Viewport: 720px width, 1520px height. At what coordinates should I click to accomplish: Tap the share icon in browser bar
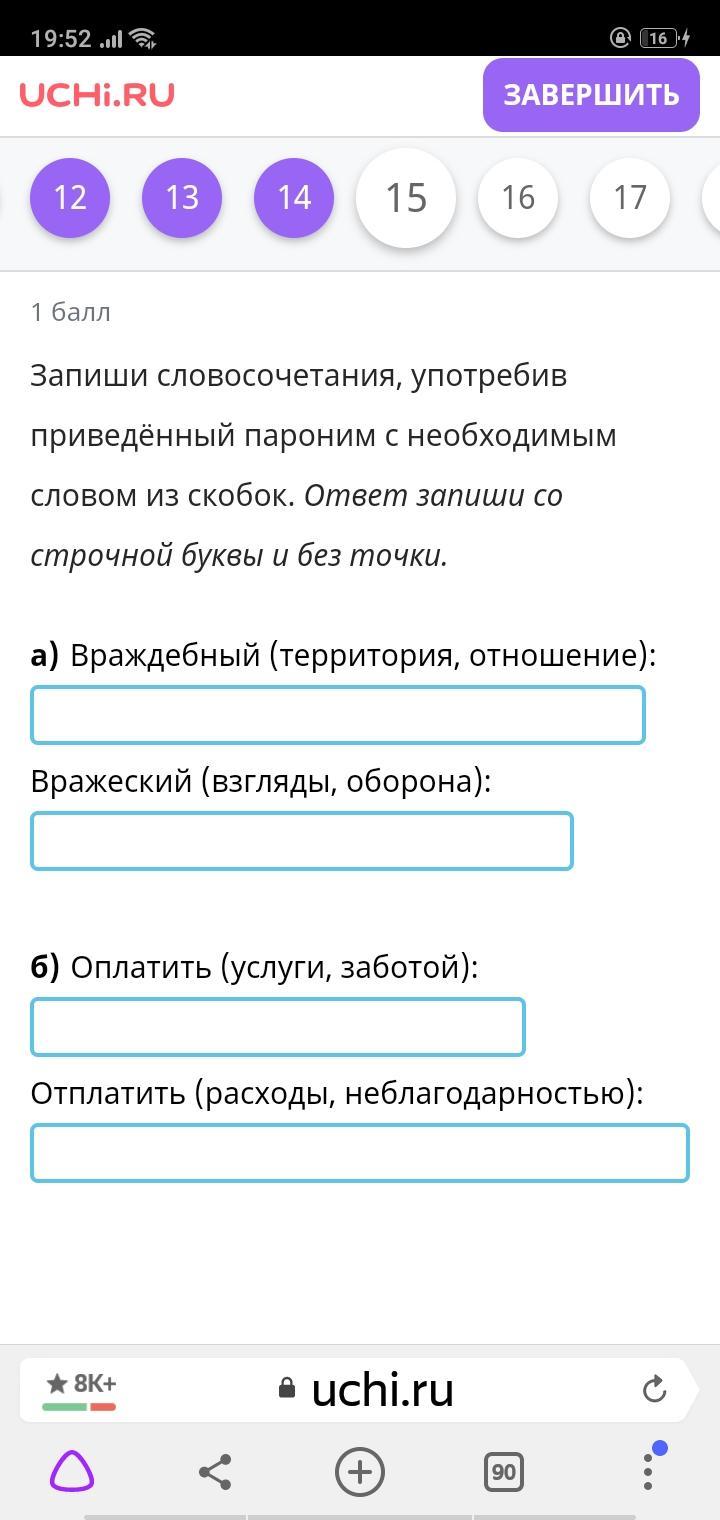[215, 1471]
